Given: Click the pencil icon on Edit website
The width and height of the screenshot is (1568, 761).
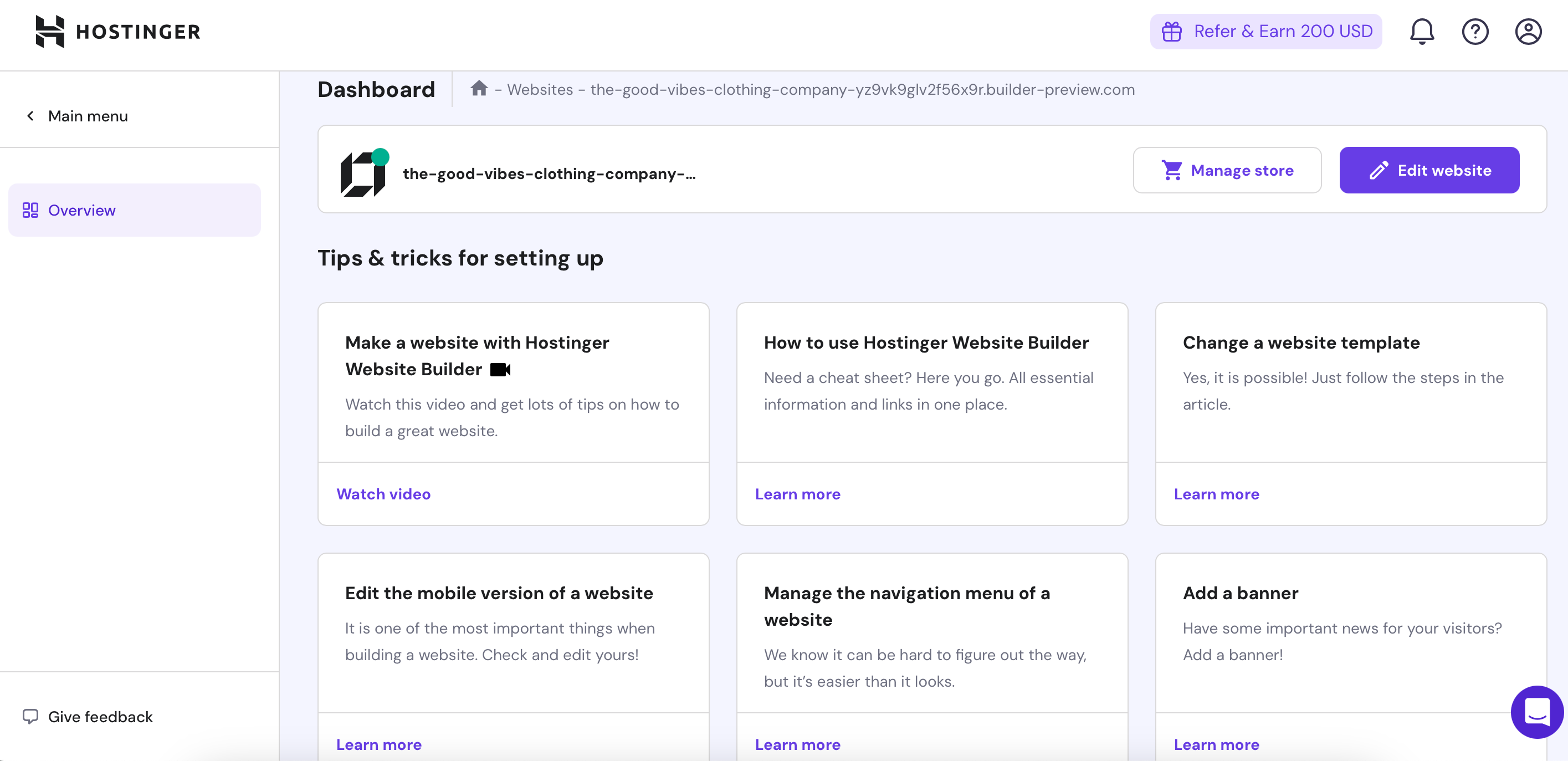Looking at the screenshot, I should [1379, 170].
